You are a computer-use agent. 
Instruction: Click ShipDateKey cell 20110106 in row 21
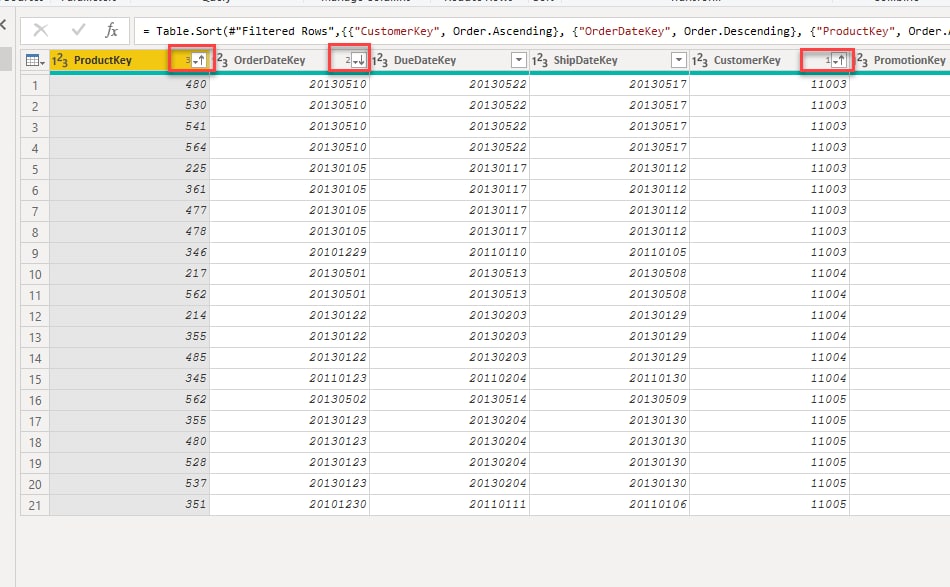click(610, 504)
